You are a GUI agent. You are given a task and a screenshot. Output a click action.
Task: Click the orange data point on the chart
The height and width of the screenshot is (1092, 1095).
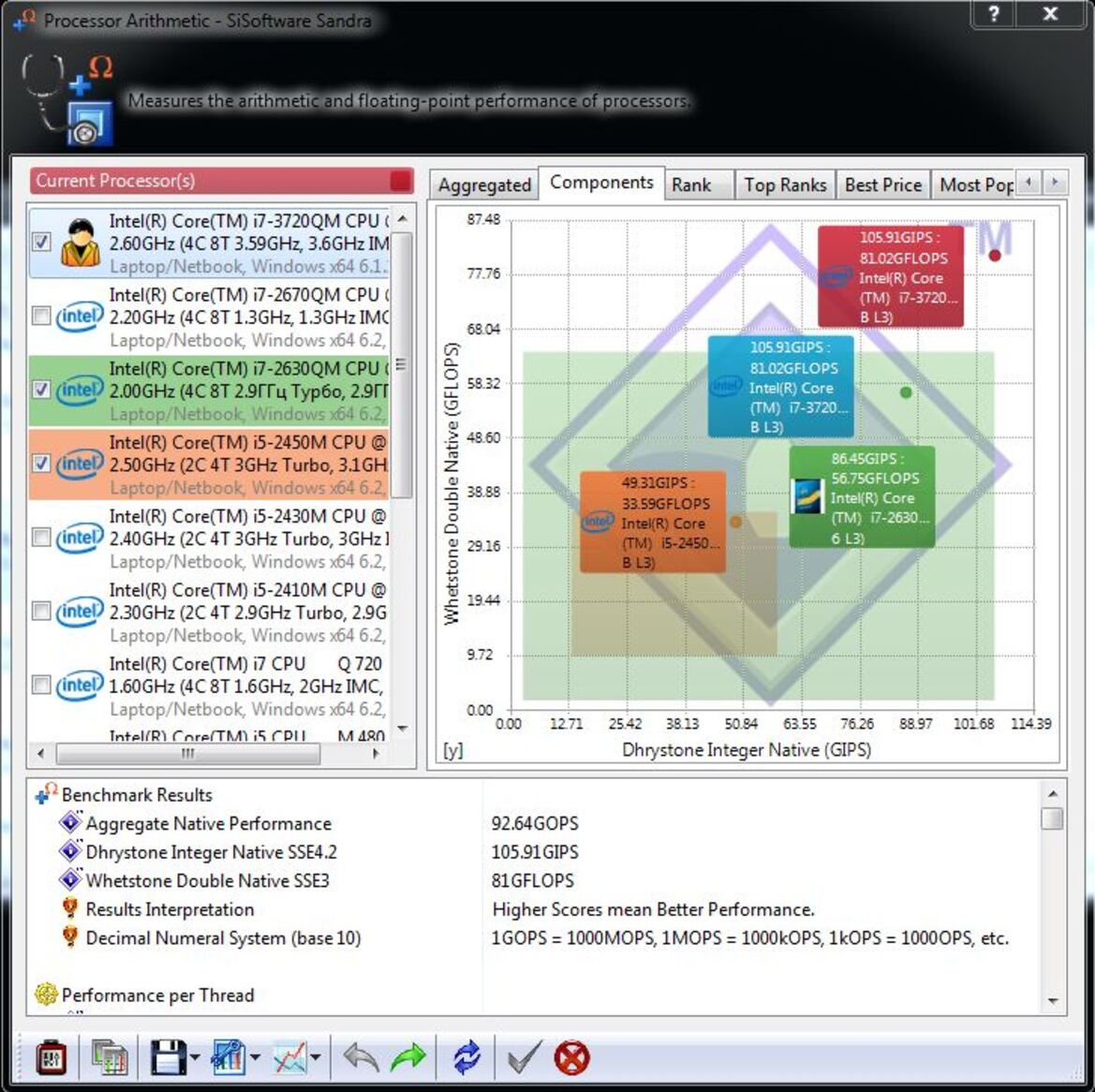735,522
